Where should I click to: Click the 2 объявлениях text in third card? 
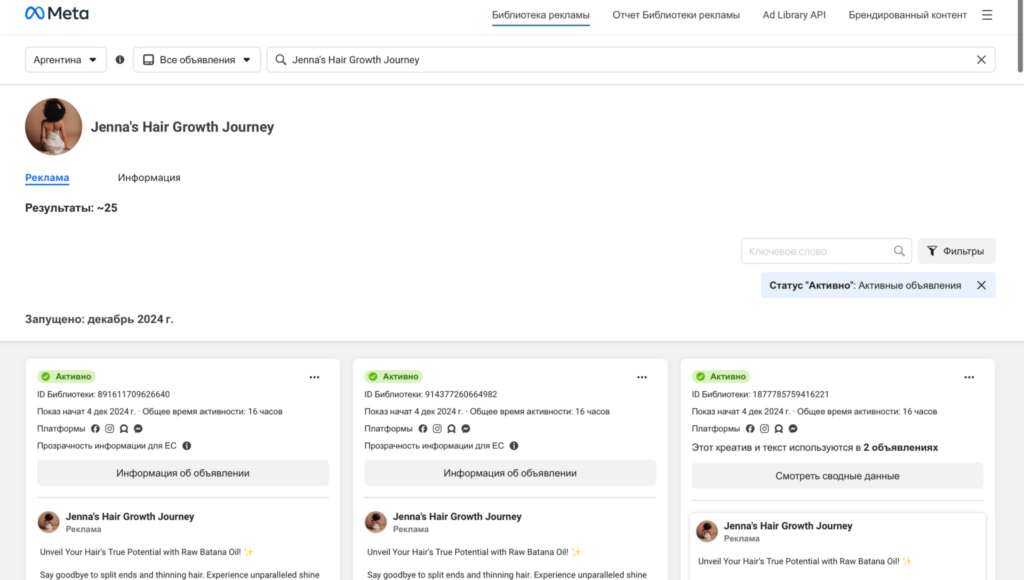[901, 447]
